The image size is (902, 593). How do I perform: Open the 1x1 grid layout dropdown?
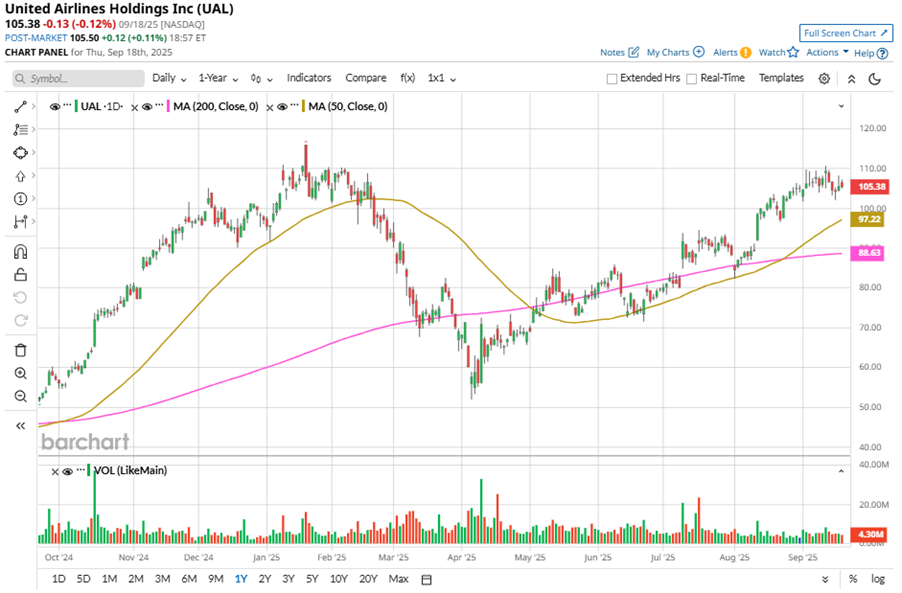(441, 78)
